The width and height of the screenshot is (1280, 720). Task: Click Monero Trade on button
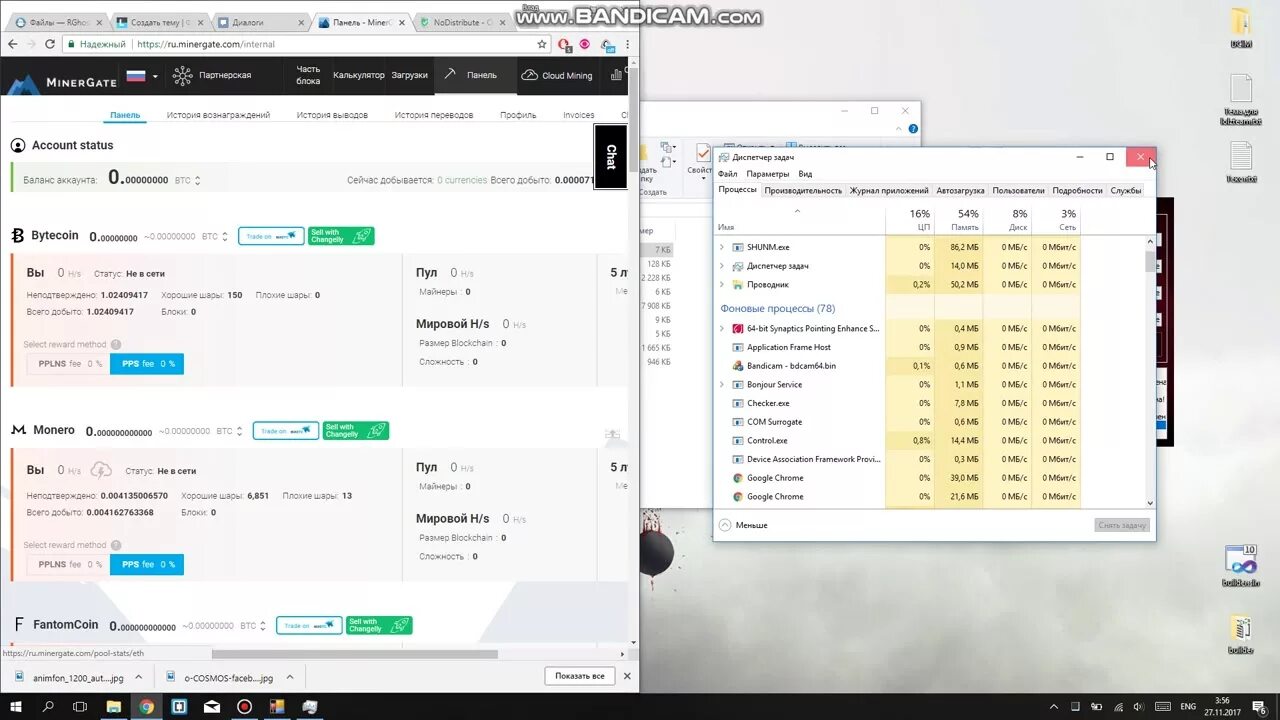coord(285,431)
